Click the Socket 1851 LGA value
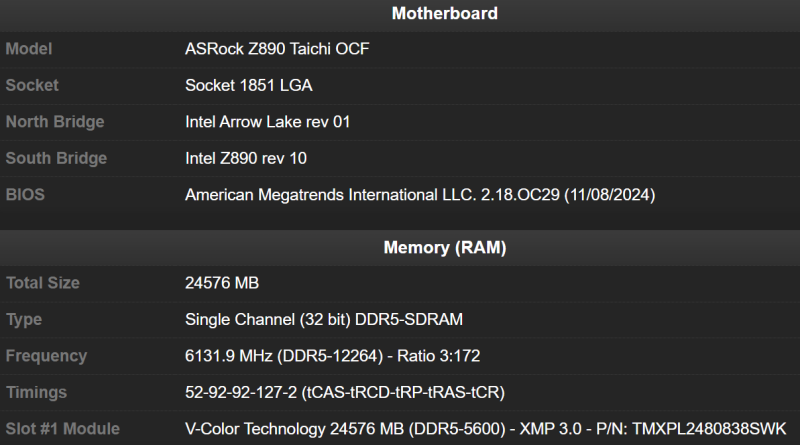 click(x=249, y=85)
